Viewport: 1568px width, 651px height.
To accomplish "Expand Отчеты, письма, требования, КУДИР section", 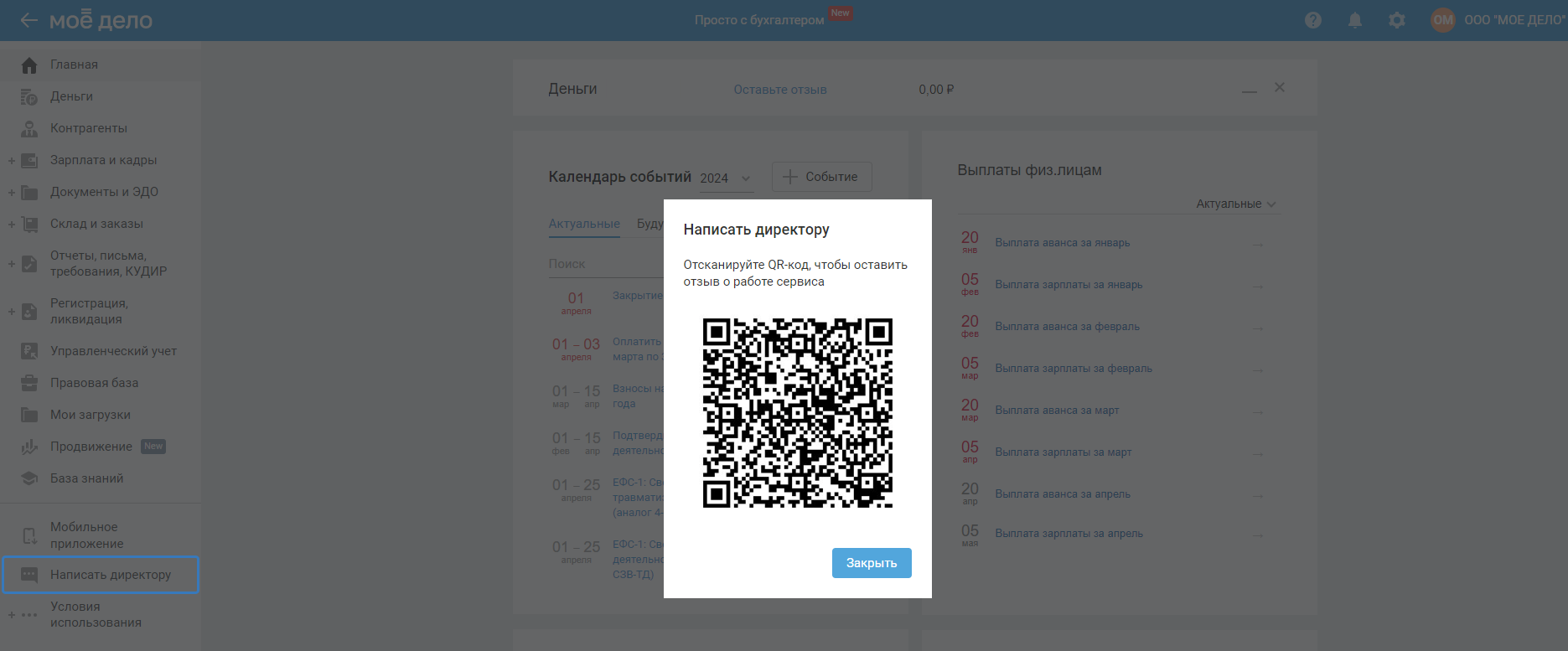I will [x=11, y=264].
